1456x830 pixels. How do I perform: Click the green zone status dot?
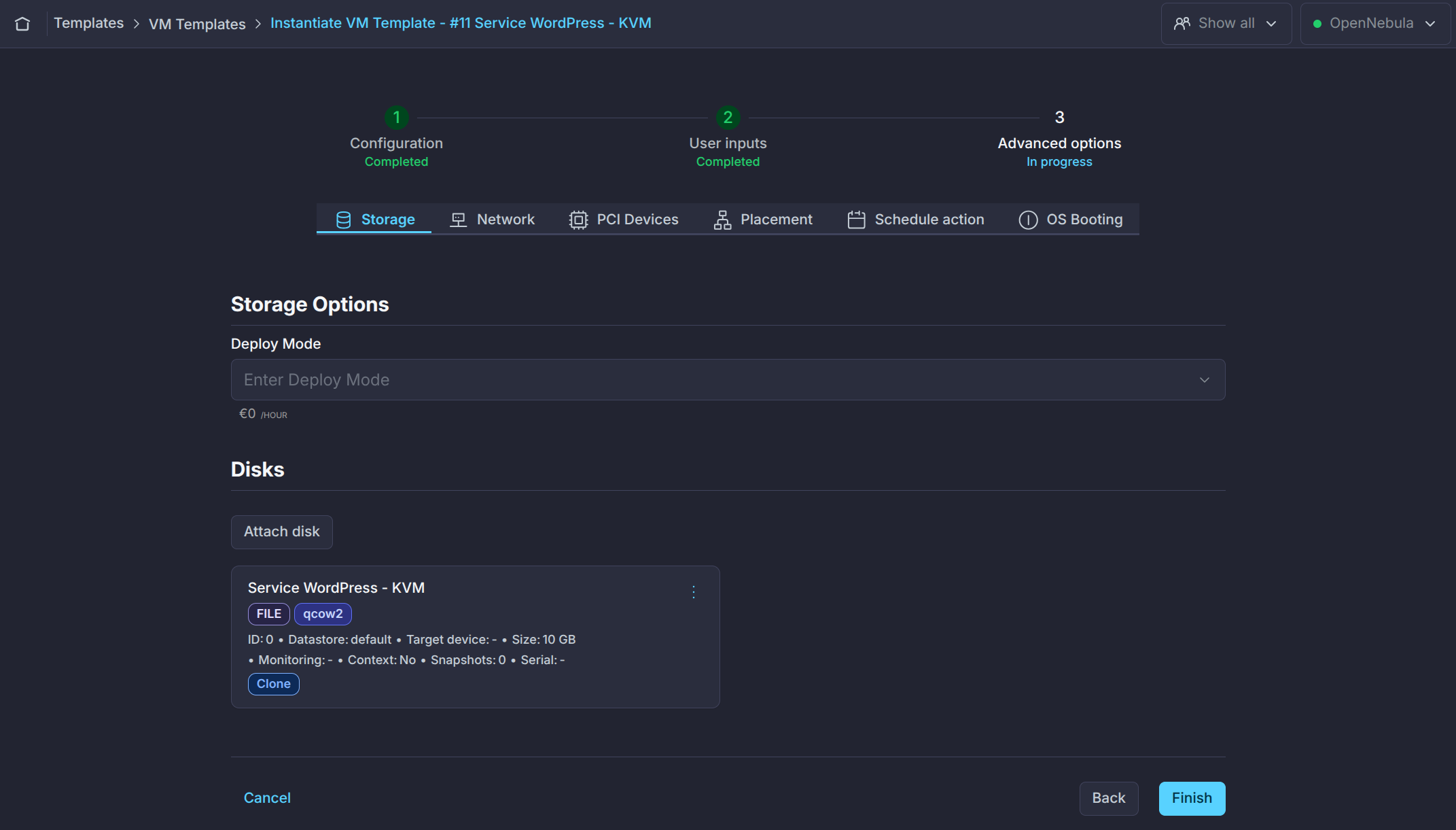(x=1317, y=24)
